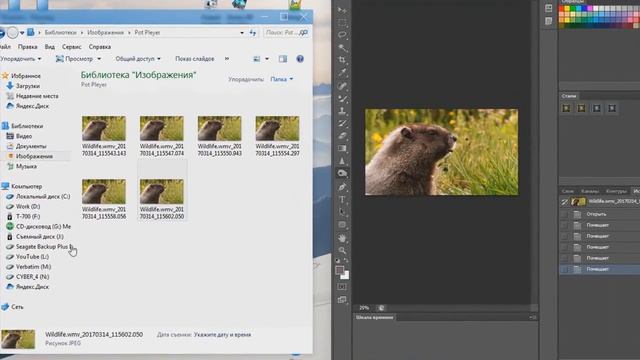The height and width of the screenshot is (360, 640).
Task: Open the Папка arrange-by dropdown
Action: tap(282, 79)
